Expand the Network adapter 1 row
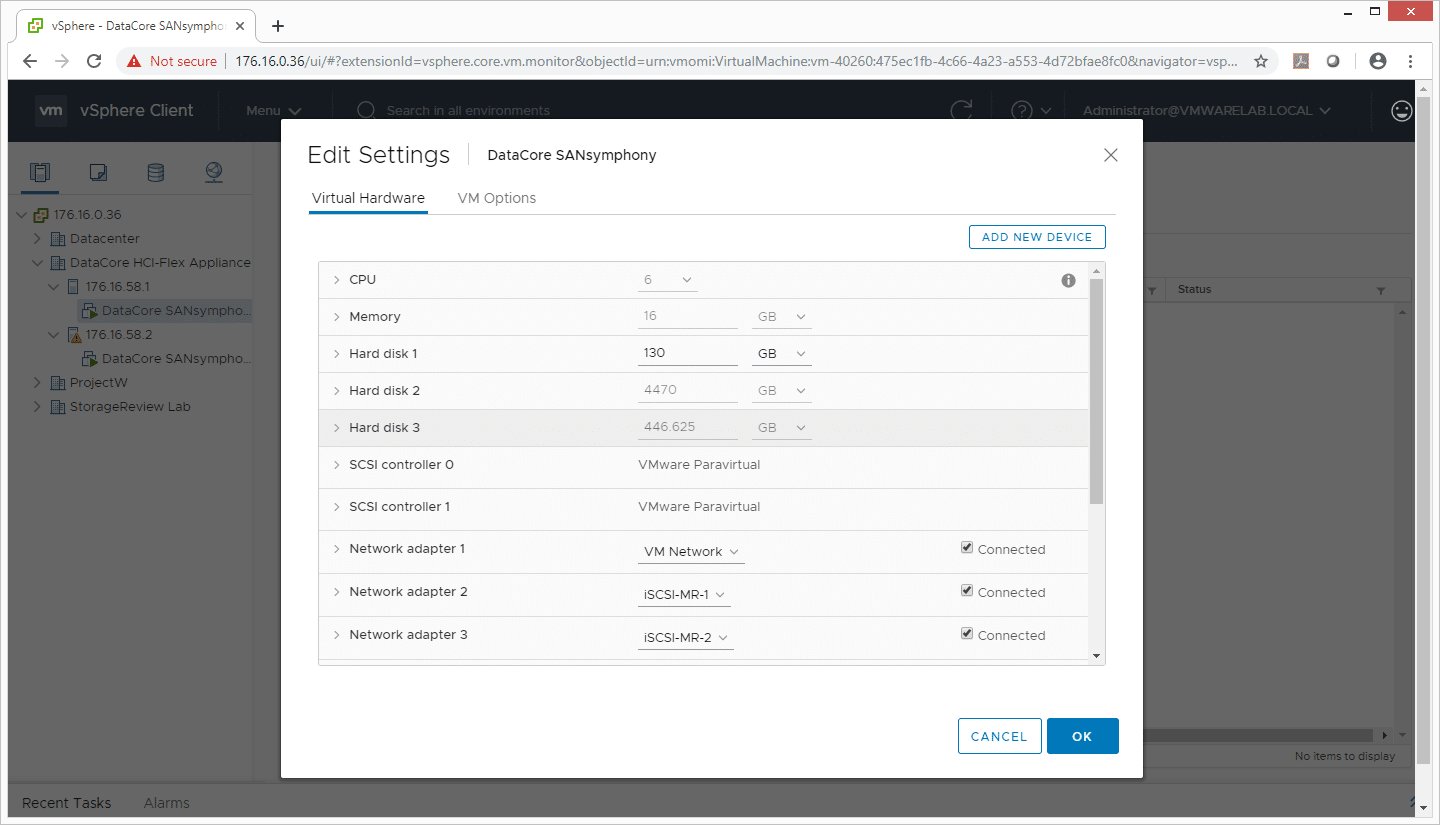Viewport: 1440px width, 825px height. (x=336, y=549)
